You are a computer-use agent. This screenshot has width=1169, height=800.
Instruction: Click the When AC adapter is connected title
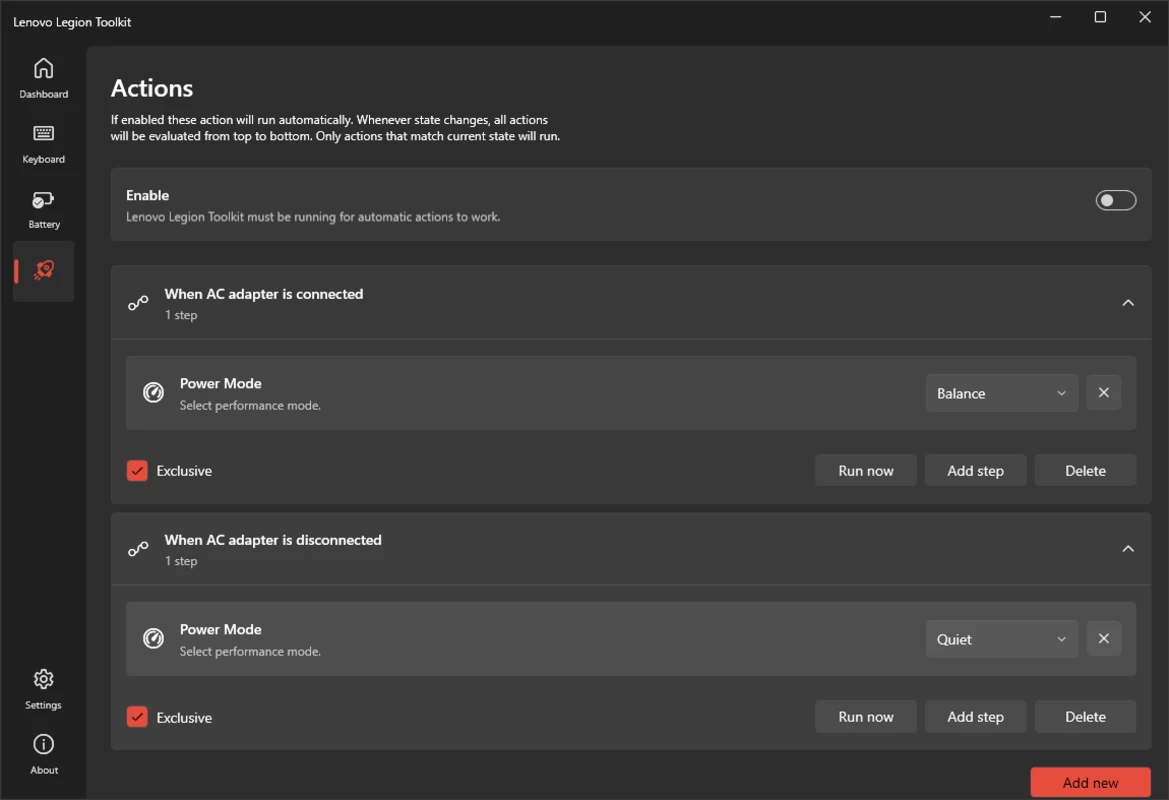(264, 294)
